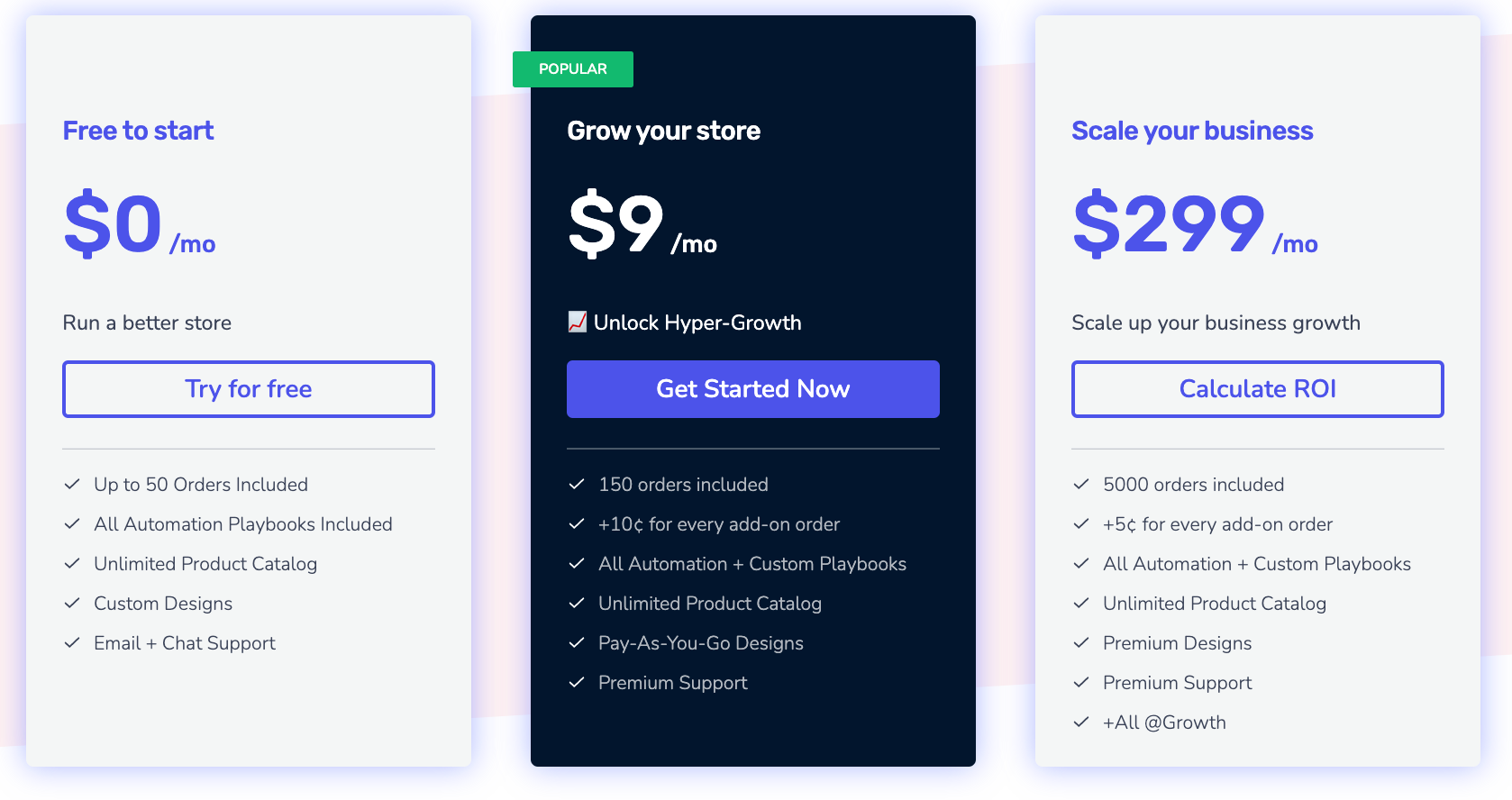Click checkmark beside Custom Designs
Viewport: 1512px width, 800px height.
[x=72, y=604]
